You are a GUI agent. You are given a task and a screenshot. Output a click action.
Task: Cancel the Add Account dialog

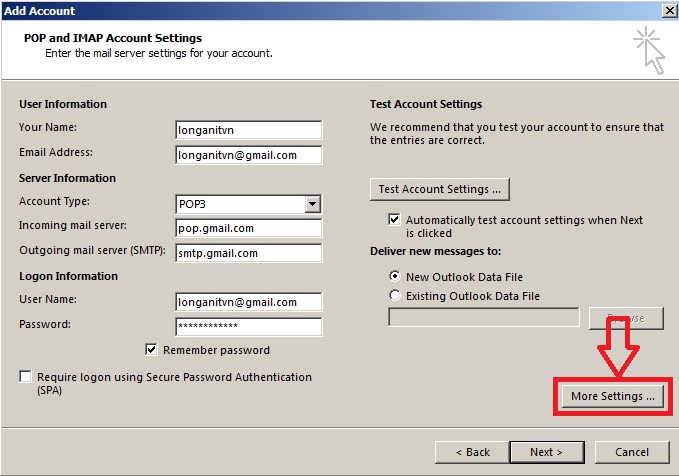coord(632,452)
